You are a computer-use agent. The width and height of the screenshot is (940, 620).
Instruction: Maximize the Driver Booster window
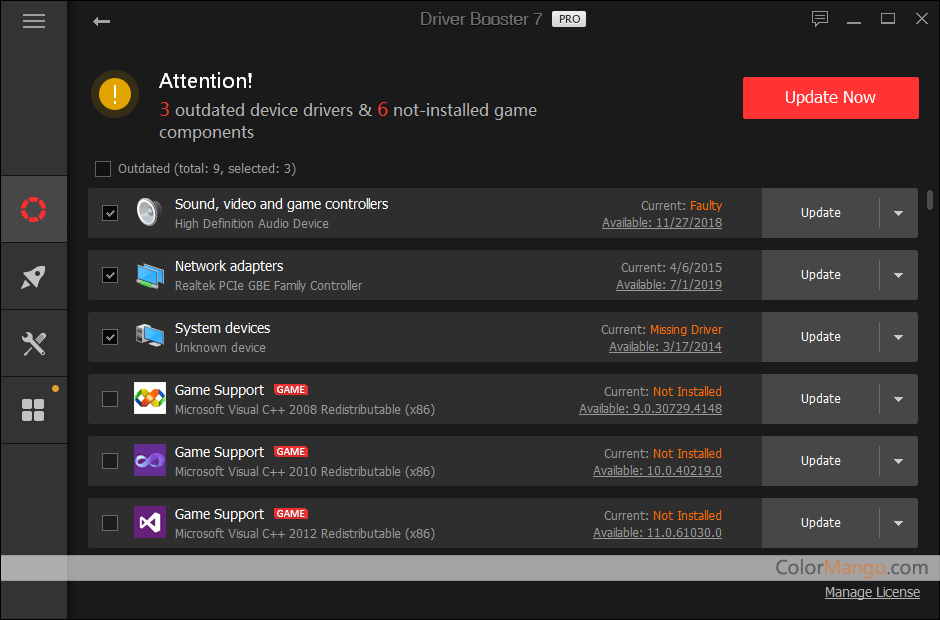point(888,19)
